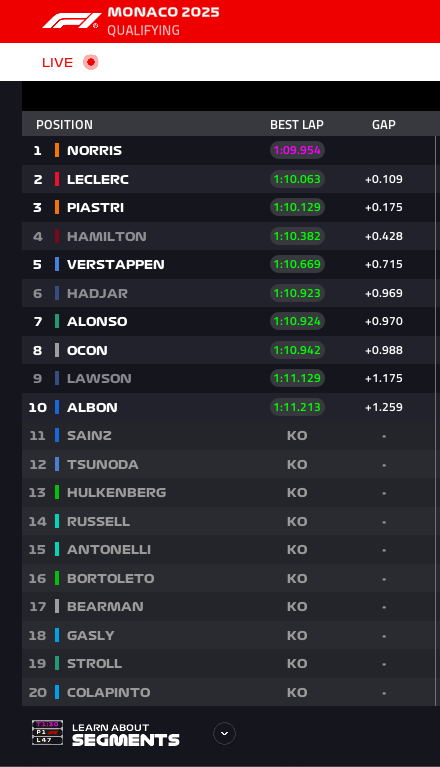The width and height of the screenshot is (440, 767).
Task: Click the MONACO 2025 title text
Action: 163,12
